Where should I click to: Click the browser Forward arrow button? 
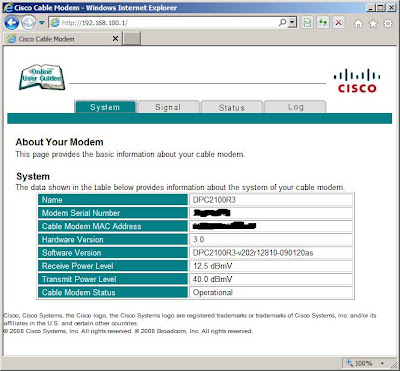pos(28,23)
